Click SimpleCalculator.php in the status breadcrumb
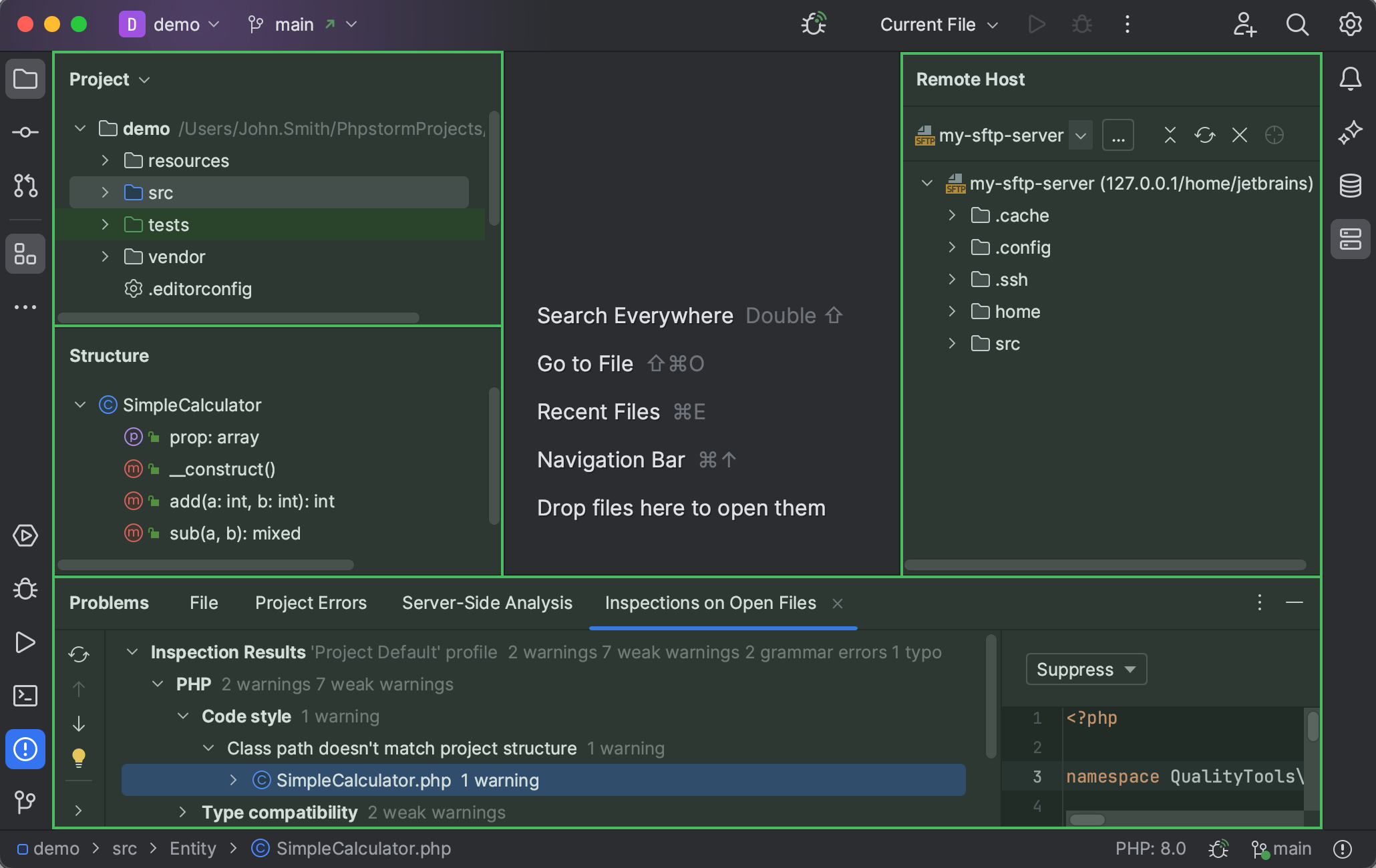The width and height of the screenshot is (1376, 868). 363,848
